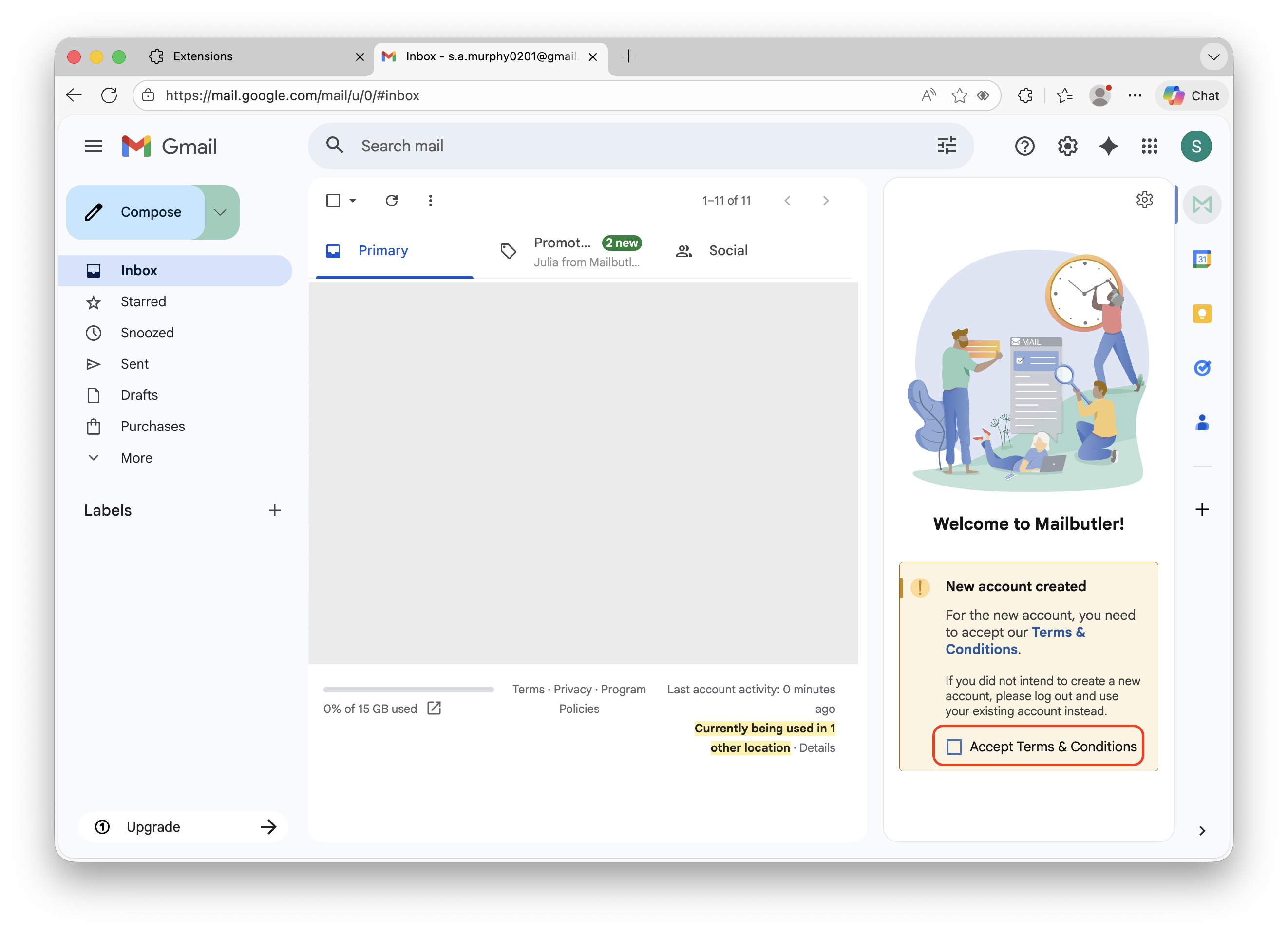Image resolution: width=1288 pixels, height=934 pixels.
Task: Open Google Tasks side panel
Action: pos(1202,368)
